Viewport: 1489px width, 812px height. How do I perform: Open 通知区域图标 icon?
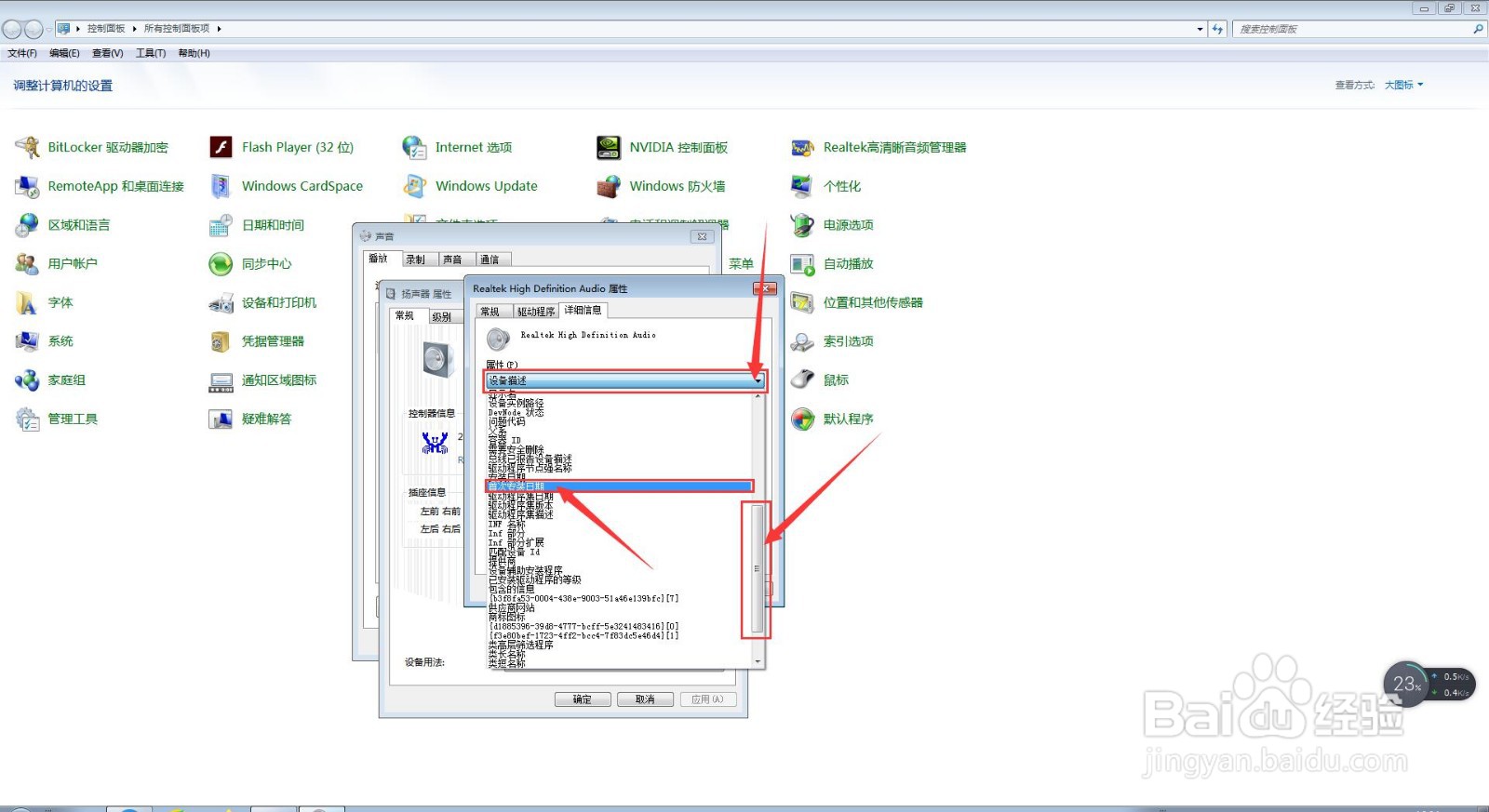click(221, 380)
